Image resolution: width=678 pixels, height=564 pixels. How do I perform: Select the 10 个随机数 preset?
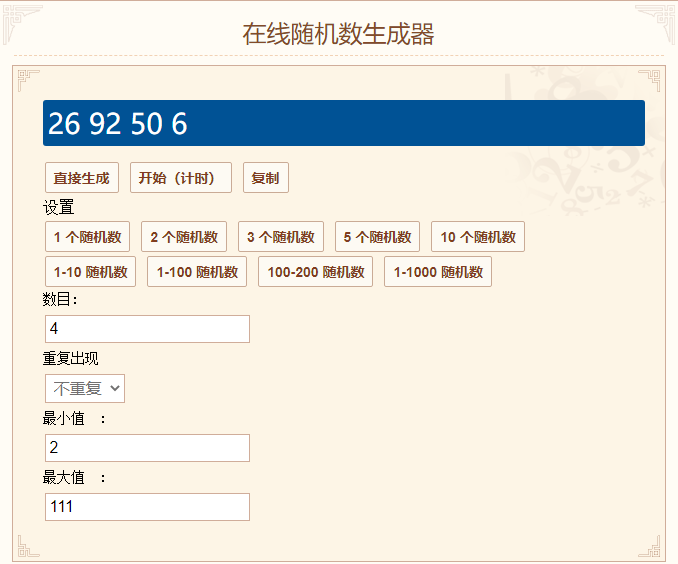[478, 237]
